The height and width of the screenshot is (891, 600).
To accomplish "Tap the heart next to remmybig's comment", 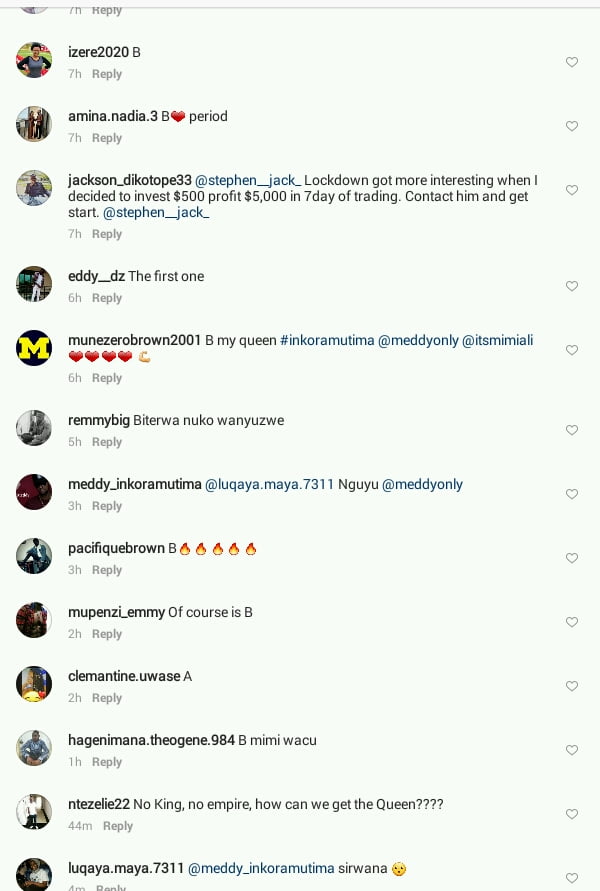I will tap(572, 430).
